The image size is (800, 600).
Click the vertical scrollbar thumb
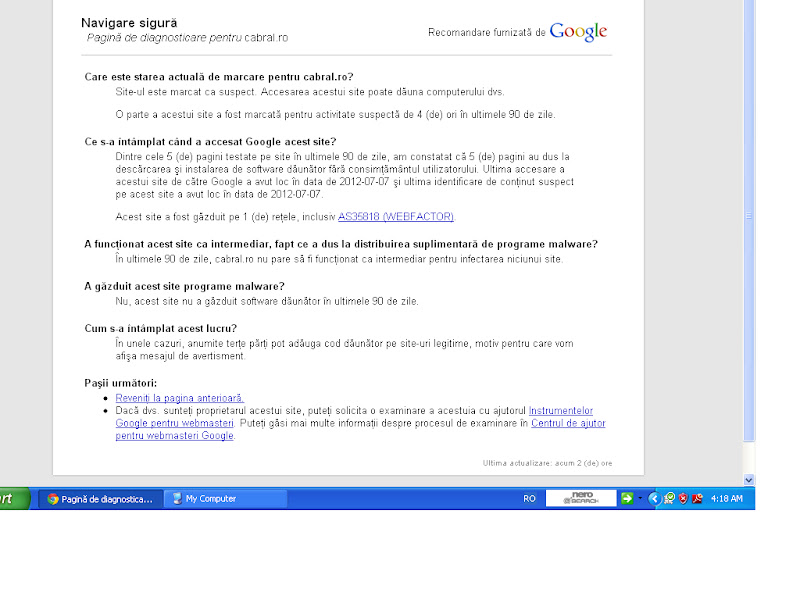click(748, 219)
